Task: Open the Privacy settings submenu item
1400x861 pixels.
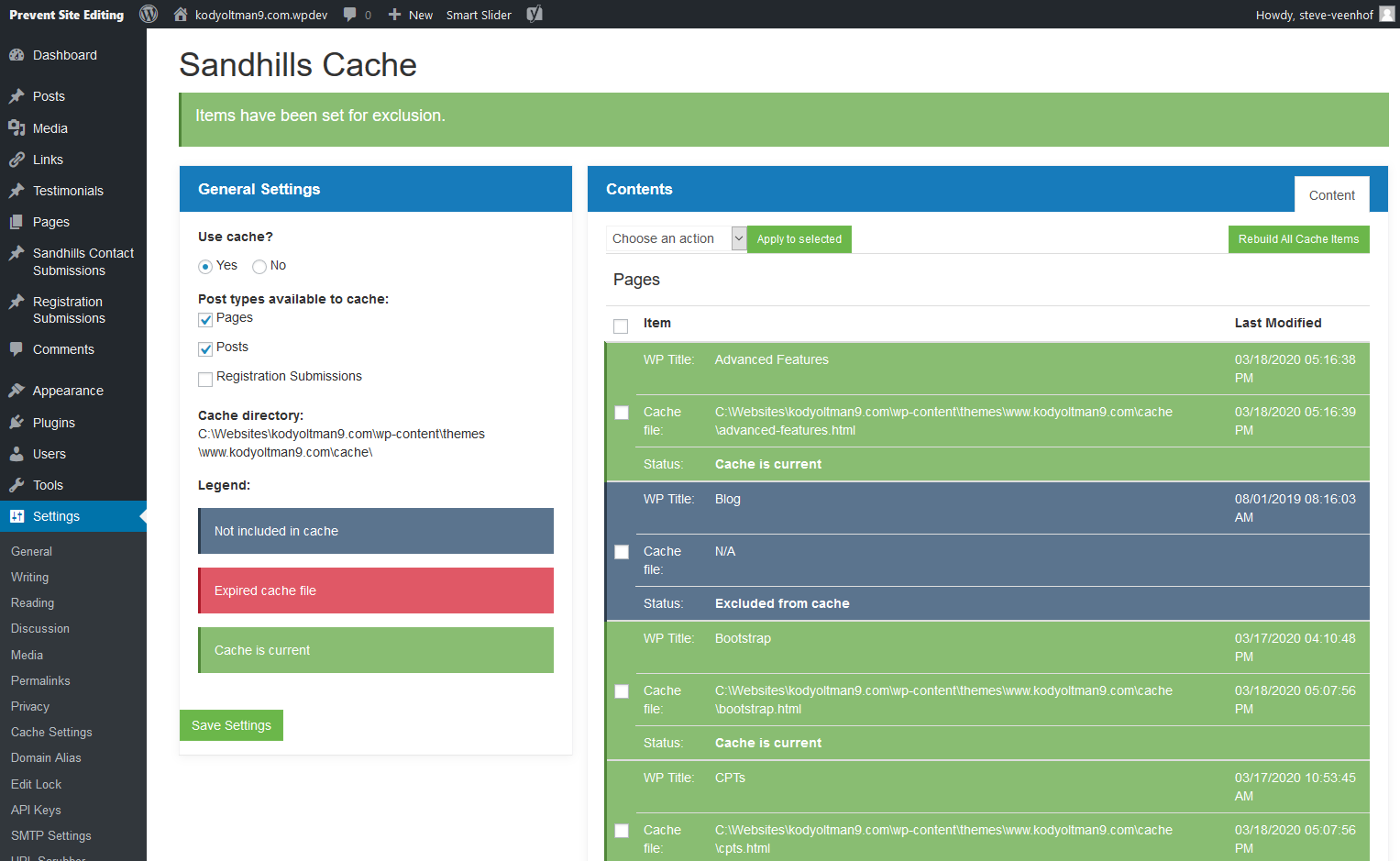Action: (x=30, y=706)
